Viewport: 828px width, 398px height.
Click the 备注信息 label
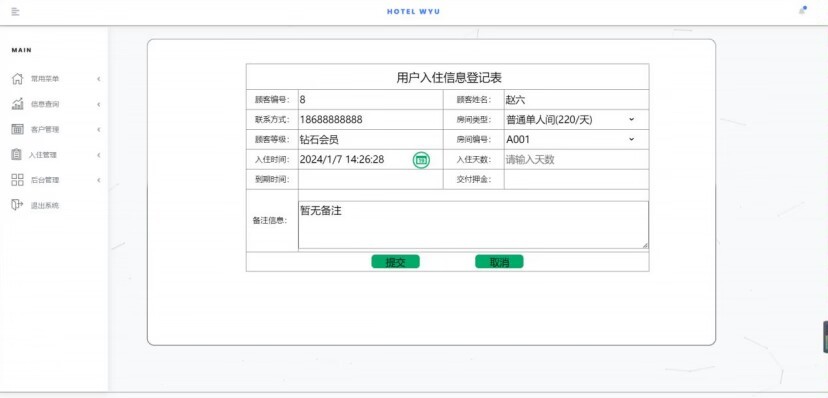(269, 221)
